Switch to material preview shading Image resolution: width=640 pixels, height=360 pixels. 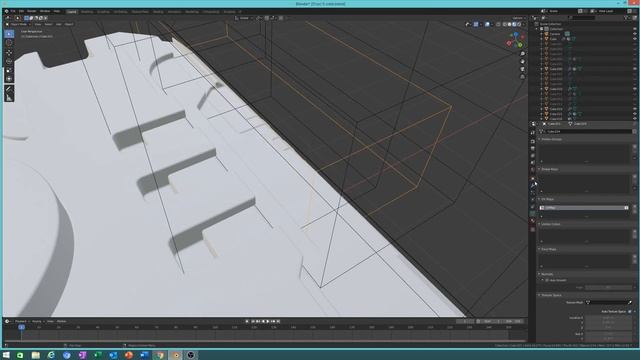(514, 24)
